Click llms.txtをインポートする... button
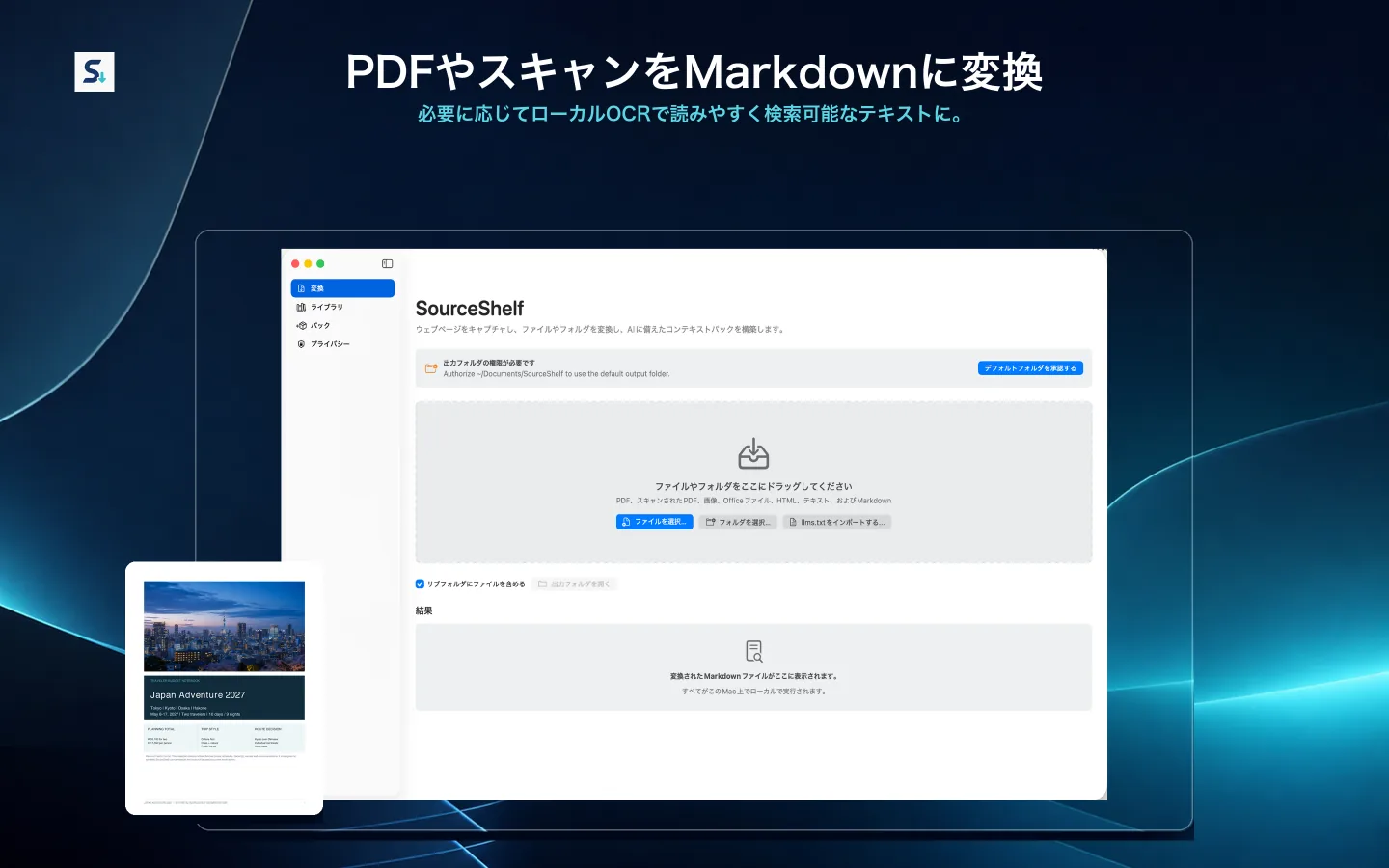Image resolution: width=1389 pixels, height=868 pixels. pos(836,522)
